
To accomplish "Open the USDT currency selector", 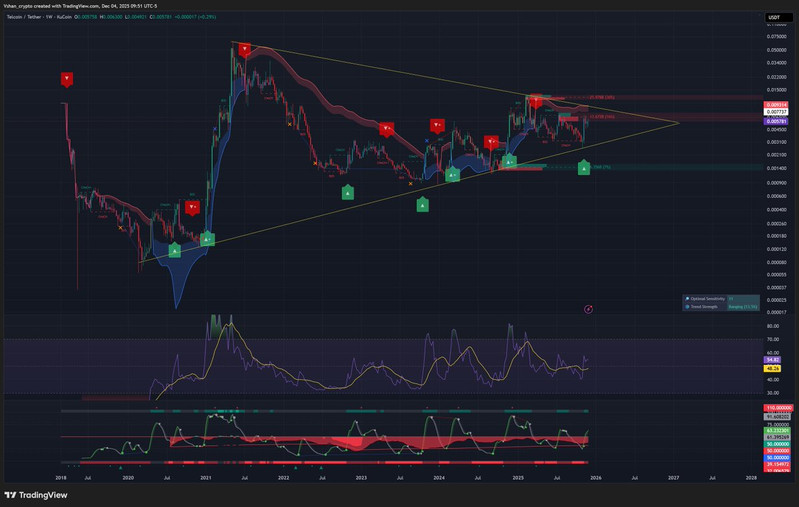I will [x=773, y=18].
